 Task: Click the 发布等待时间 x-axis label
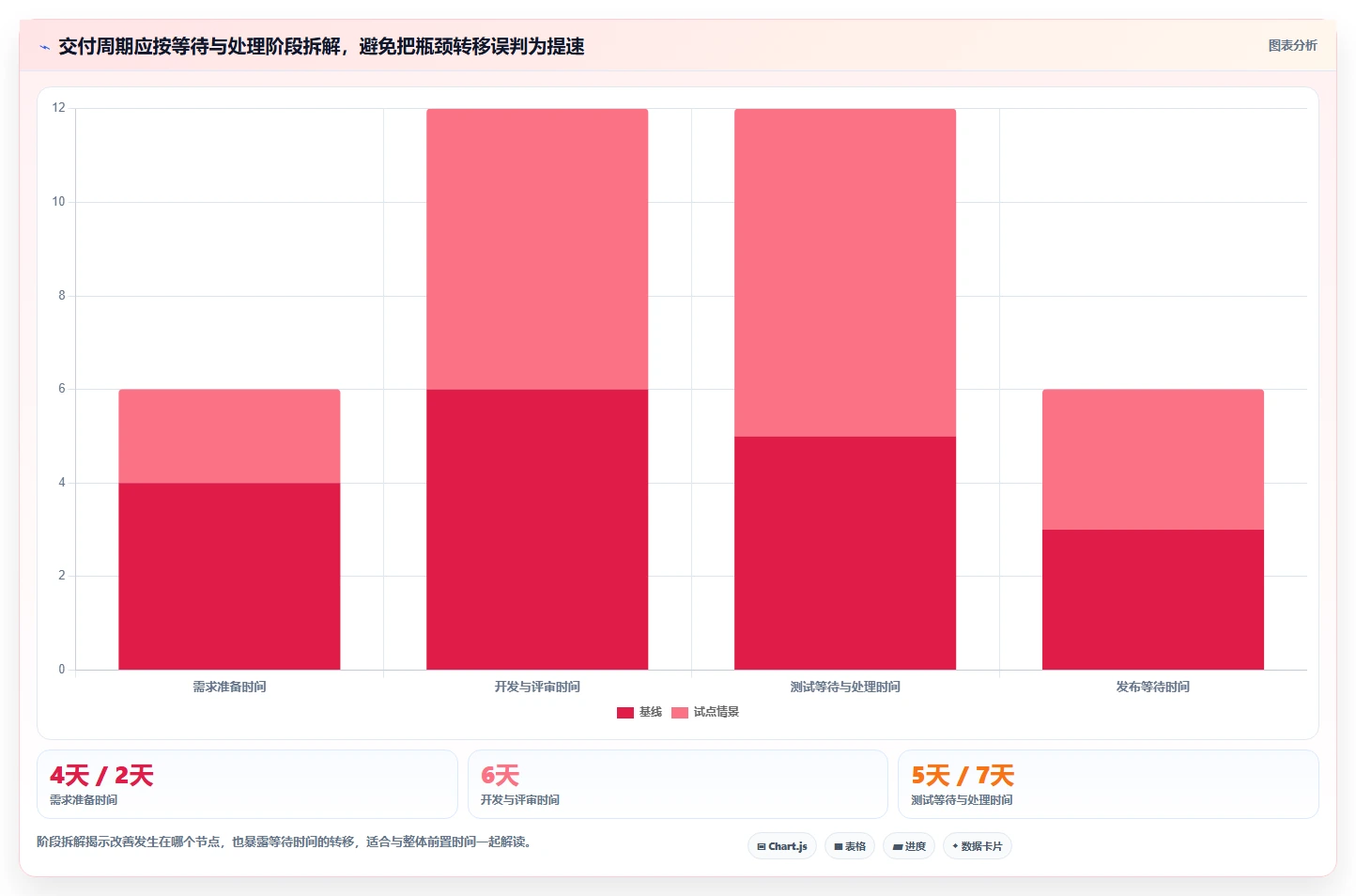click(1153, 687)
